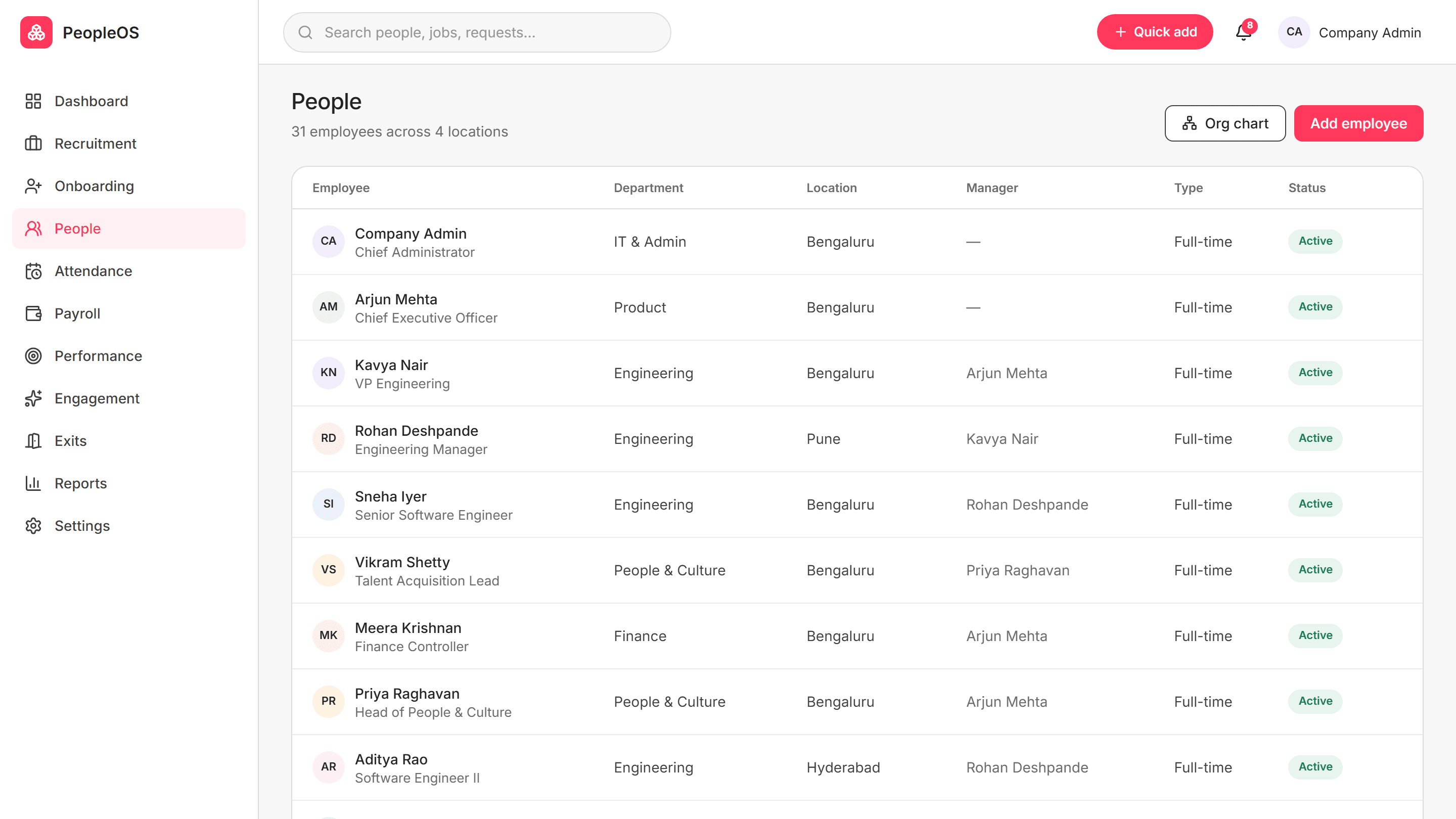Screen dimensions: 1456x819
Task: Click the MK avatar for Meera Krishnan
Action: (329, 635)
